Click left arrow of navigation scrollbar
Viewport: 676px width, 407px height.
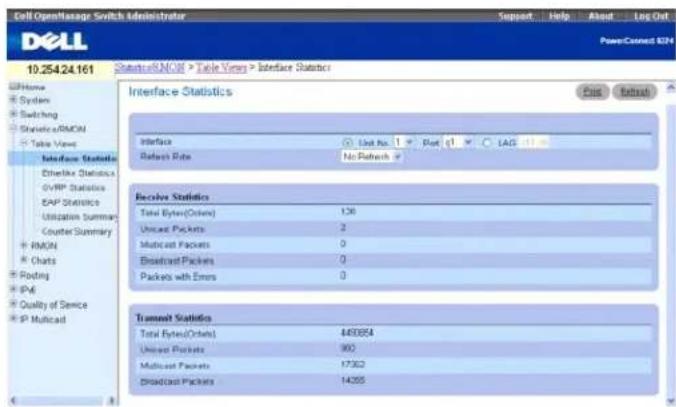tap(13, 401)
